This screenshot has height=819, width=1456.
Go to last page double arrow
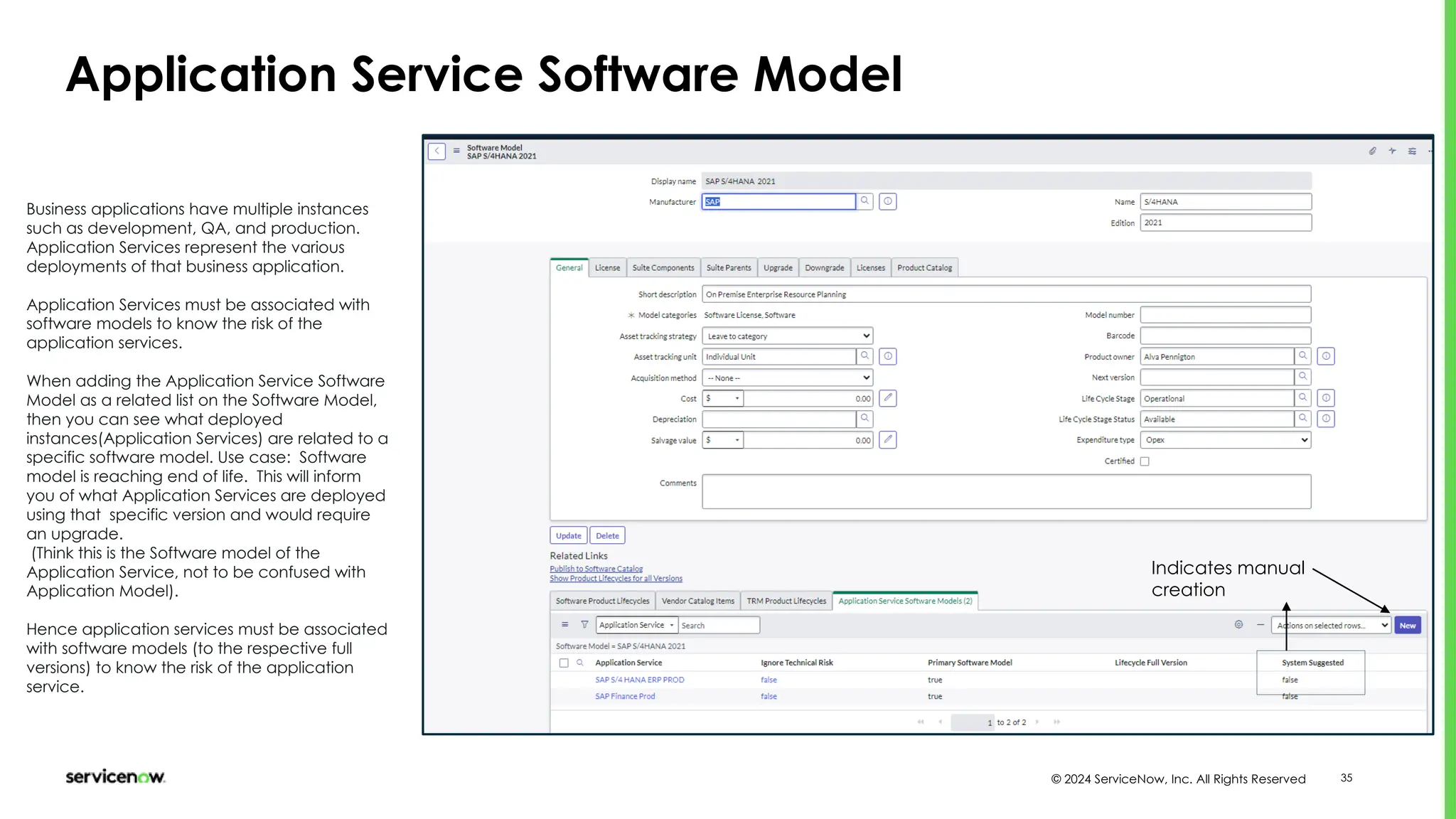click(x=1057, y=722)
